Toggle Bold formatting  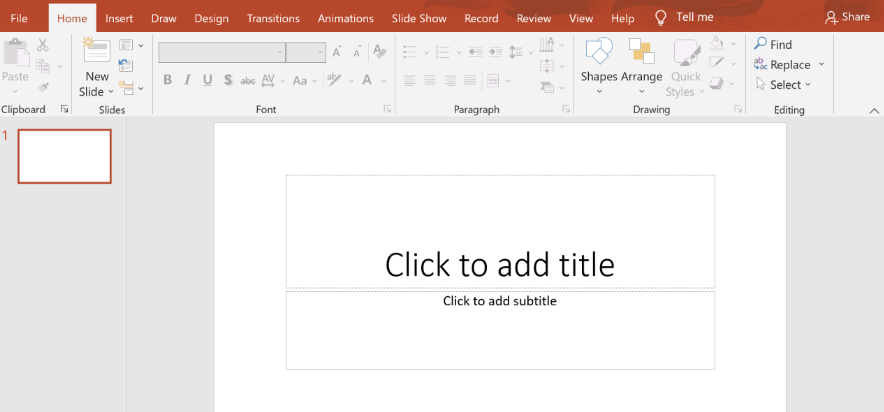(x=167, y=80)
